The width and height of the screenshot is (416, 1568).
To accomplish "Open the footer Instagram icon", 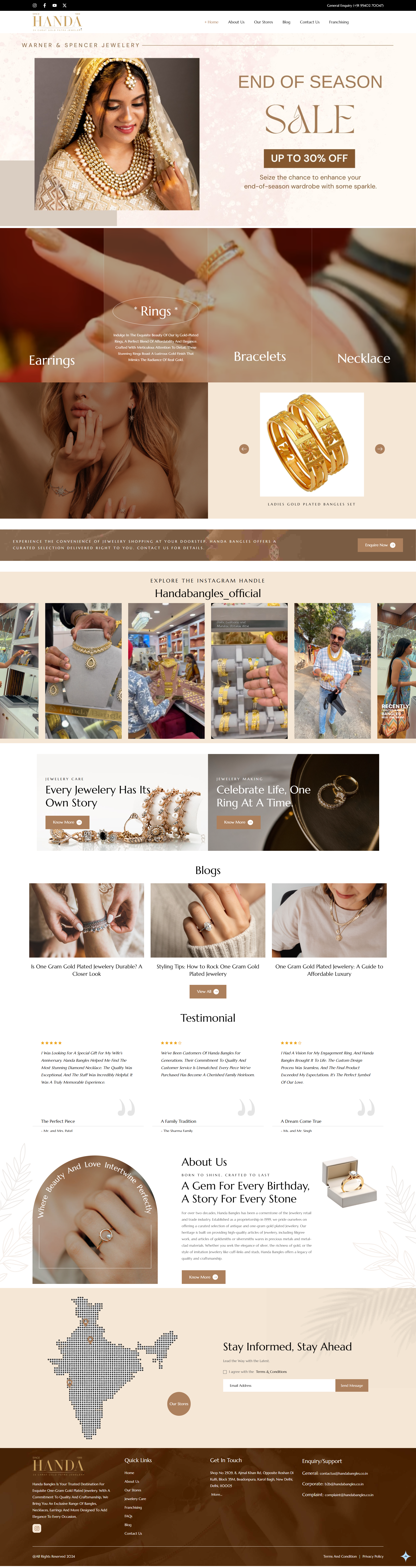I will [x=37, y=1527].
